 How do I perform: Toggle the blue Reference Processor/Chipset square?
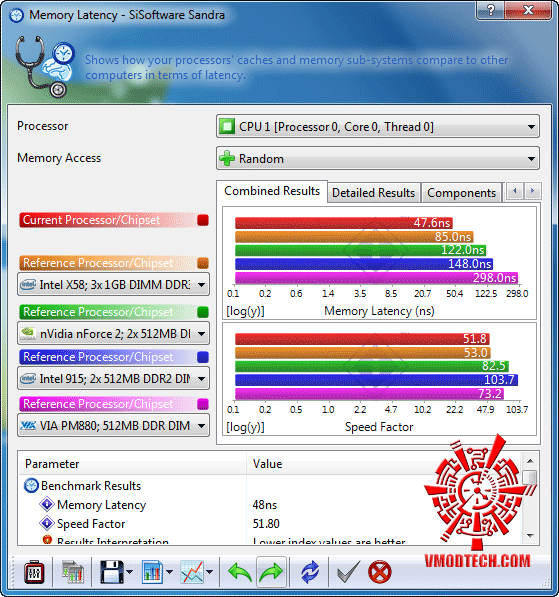[x=203, y=357]
